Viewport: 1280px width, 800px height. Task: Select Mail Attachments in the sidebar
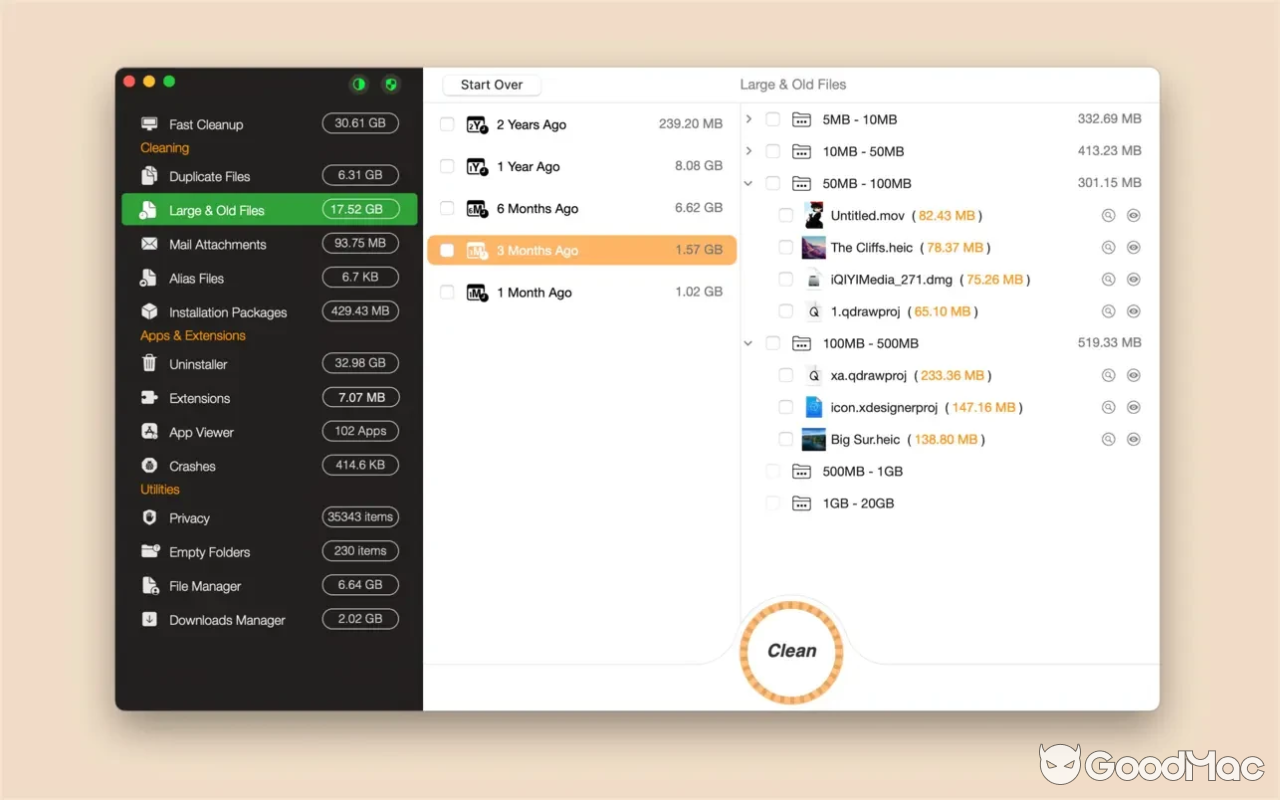tap(218, 243)
